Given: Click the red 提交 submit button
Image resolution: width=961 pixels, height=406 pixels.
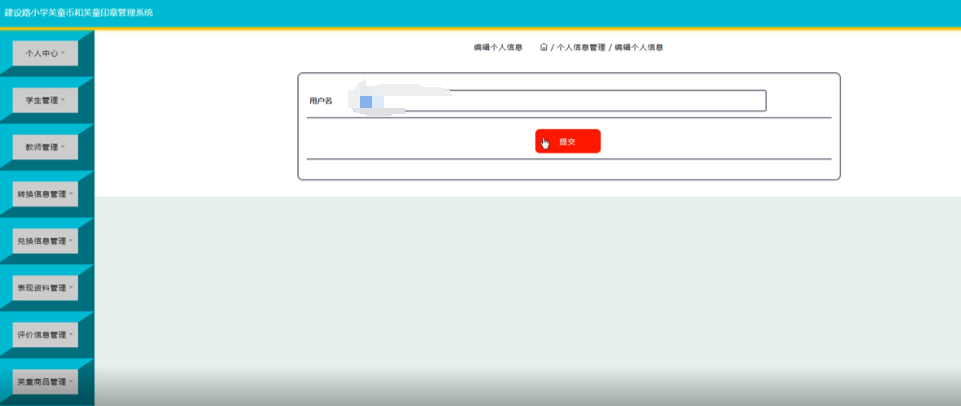Looking at the screenshot, I should coord(568,141).
